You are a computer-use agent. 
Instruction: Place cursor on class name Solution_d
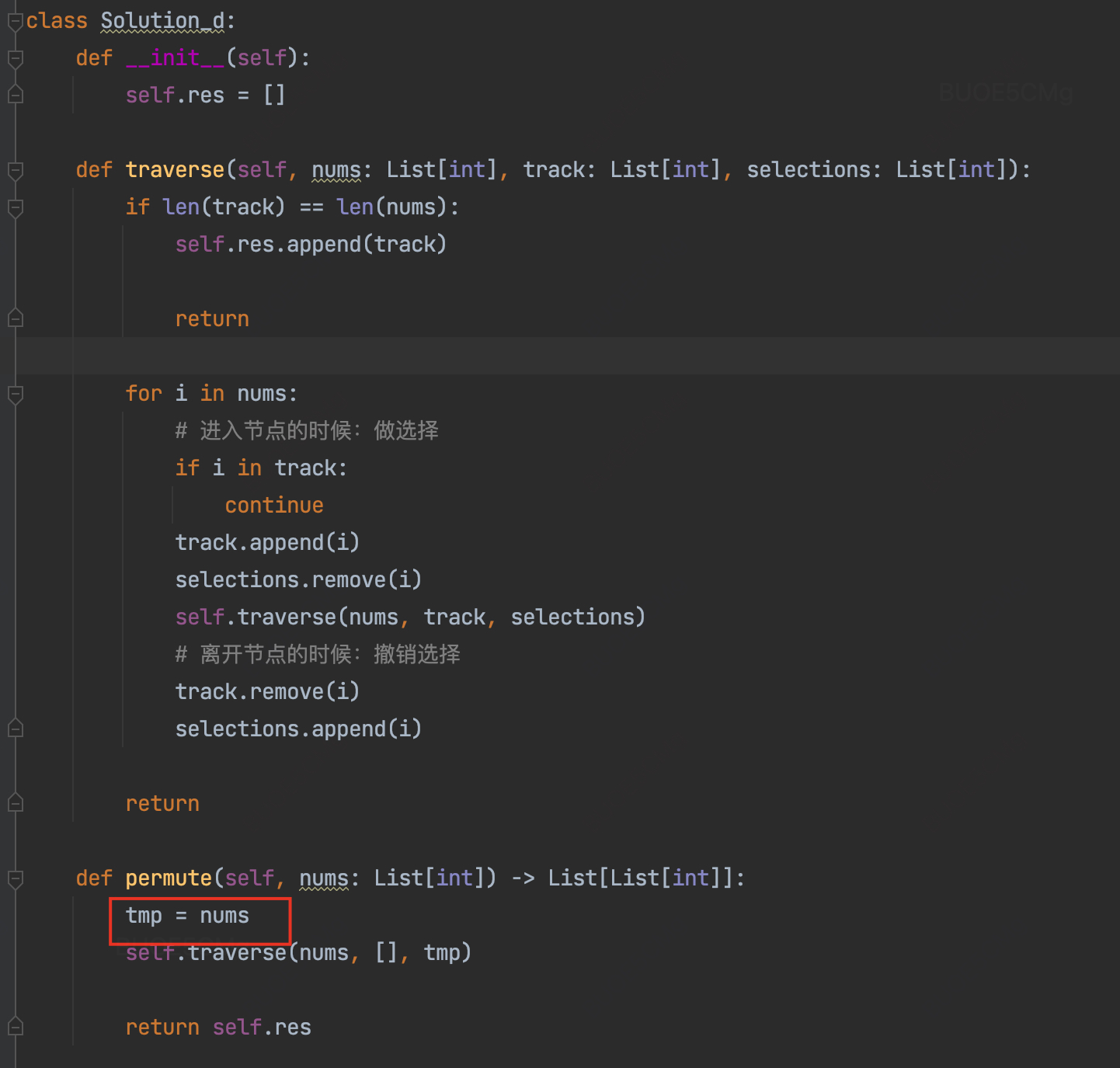pyautogui.click(x=162, y=21)
